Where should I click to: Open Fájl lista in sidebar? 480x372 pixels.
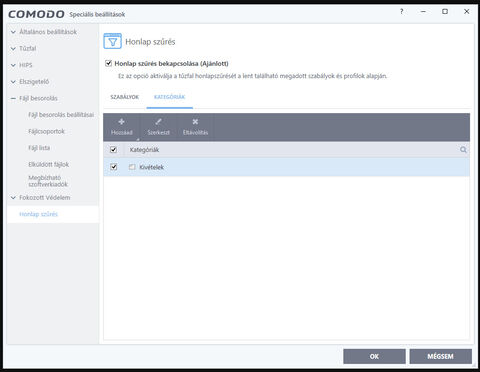[39, 148]
